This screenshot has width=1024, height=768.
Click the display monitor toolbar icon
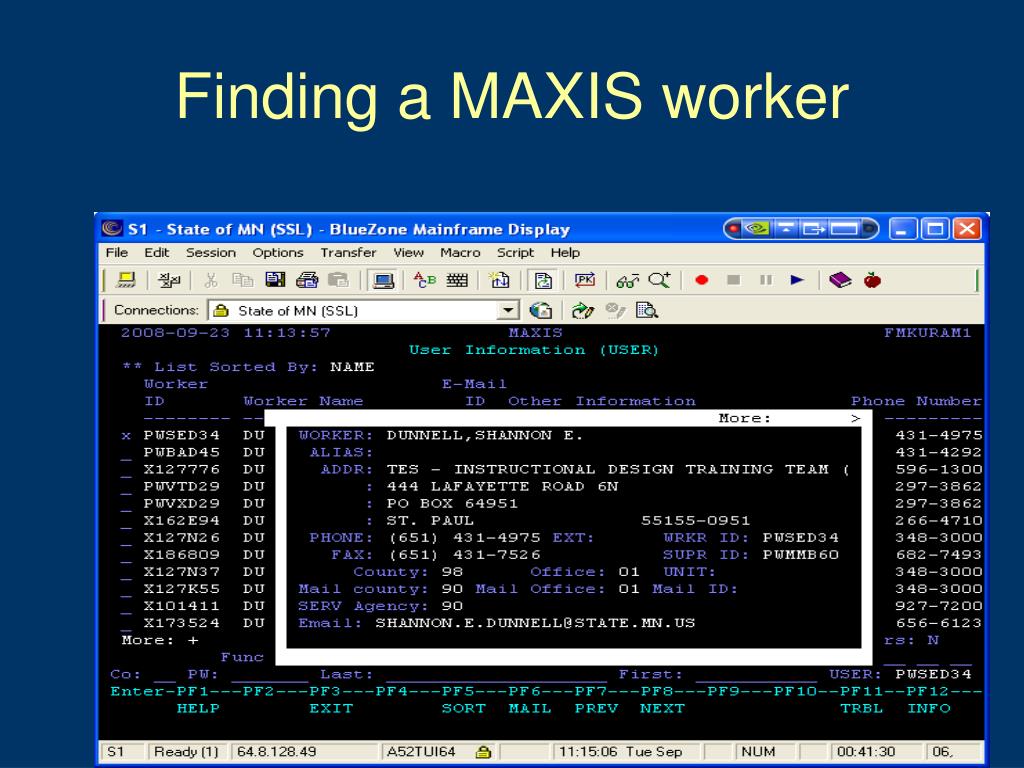coord(383,280)
